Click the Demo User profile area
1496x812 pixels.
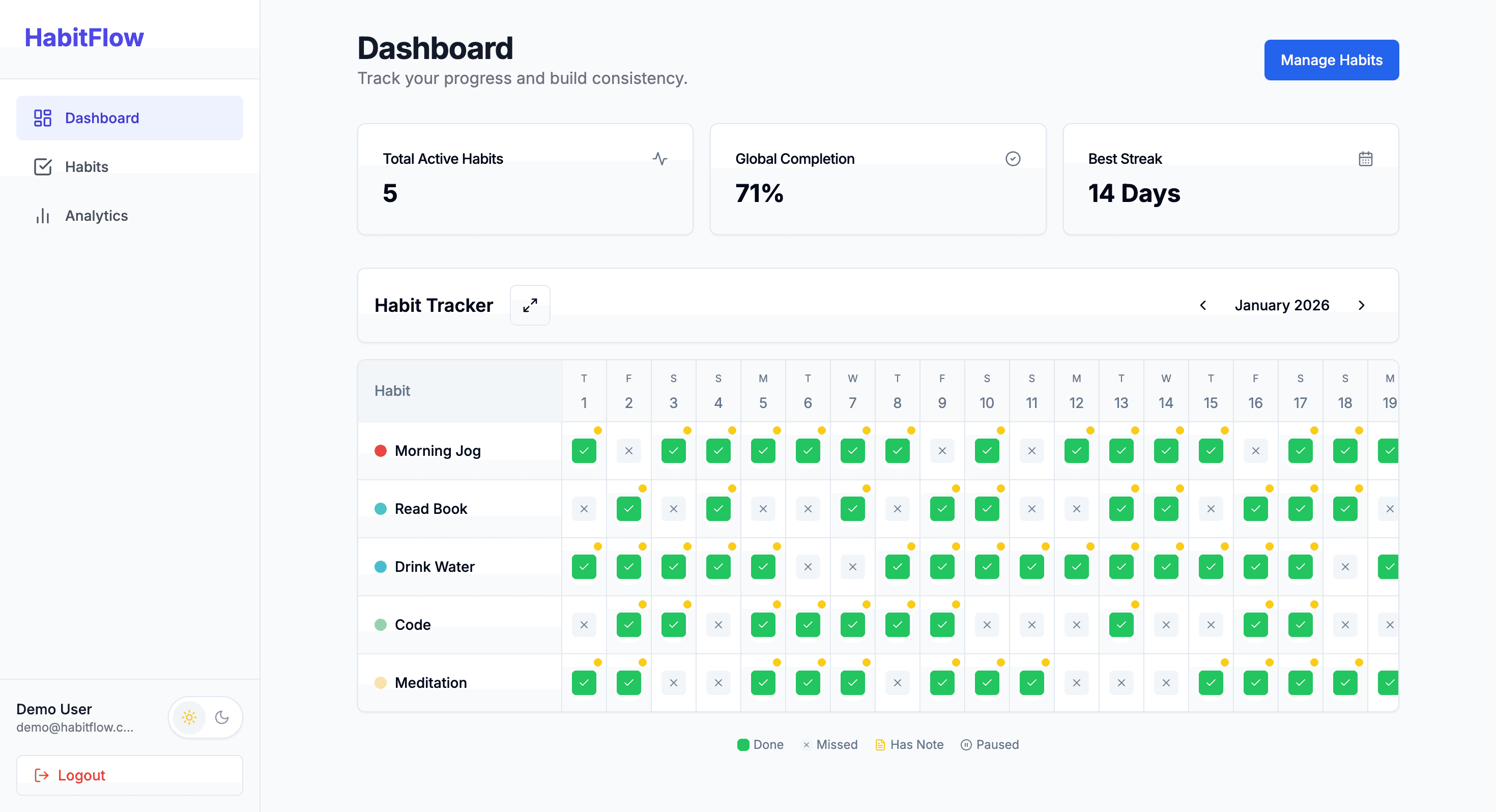coord(75,717)
